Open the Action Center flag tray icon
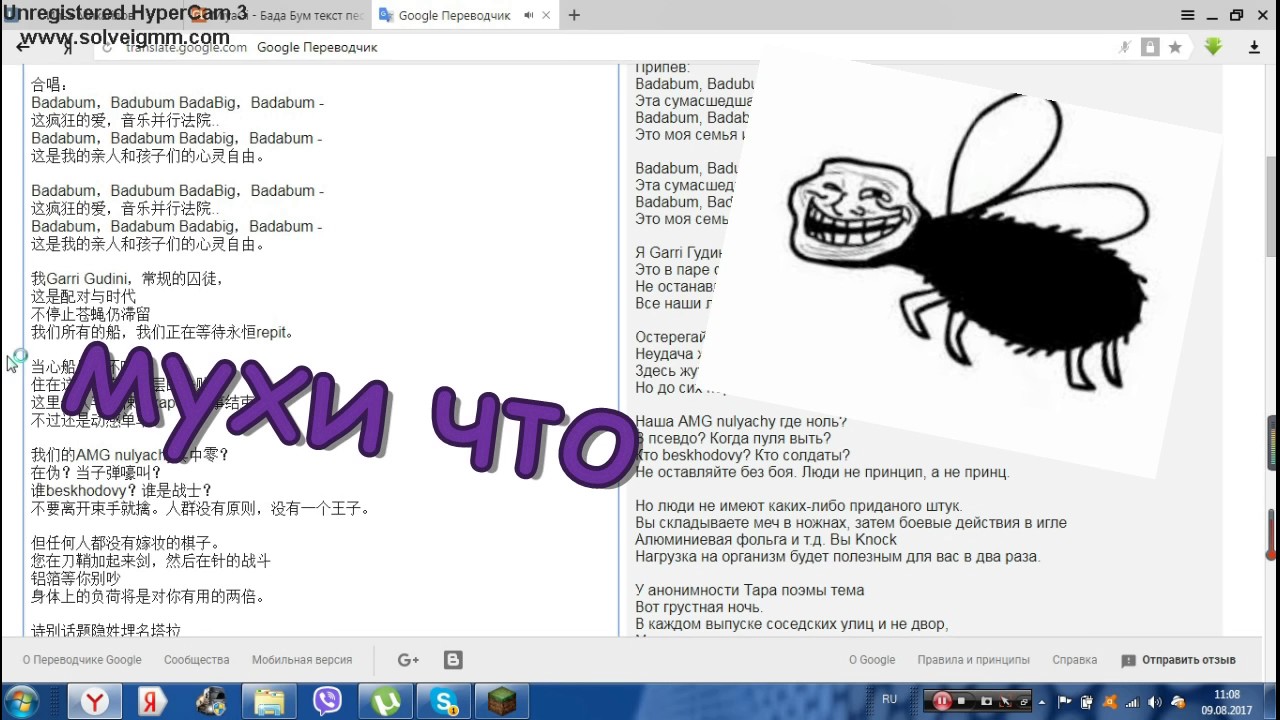The width and height of the screenshot is (1280, 720). (x=1064, y=701)
